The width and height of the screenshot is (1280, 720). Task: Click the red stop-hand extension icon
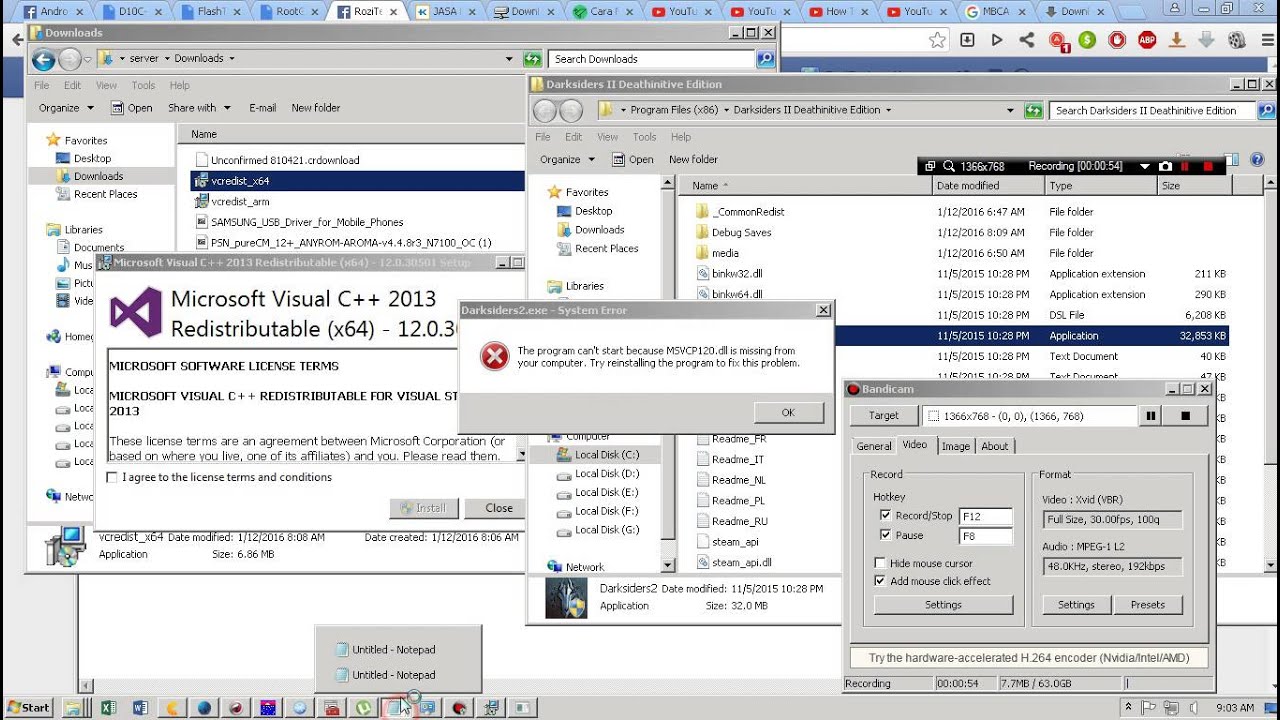[x=1117, y=40]
